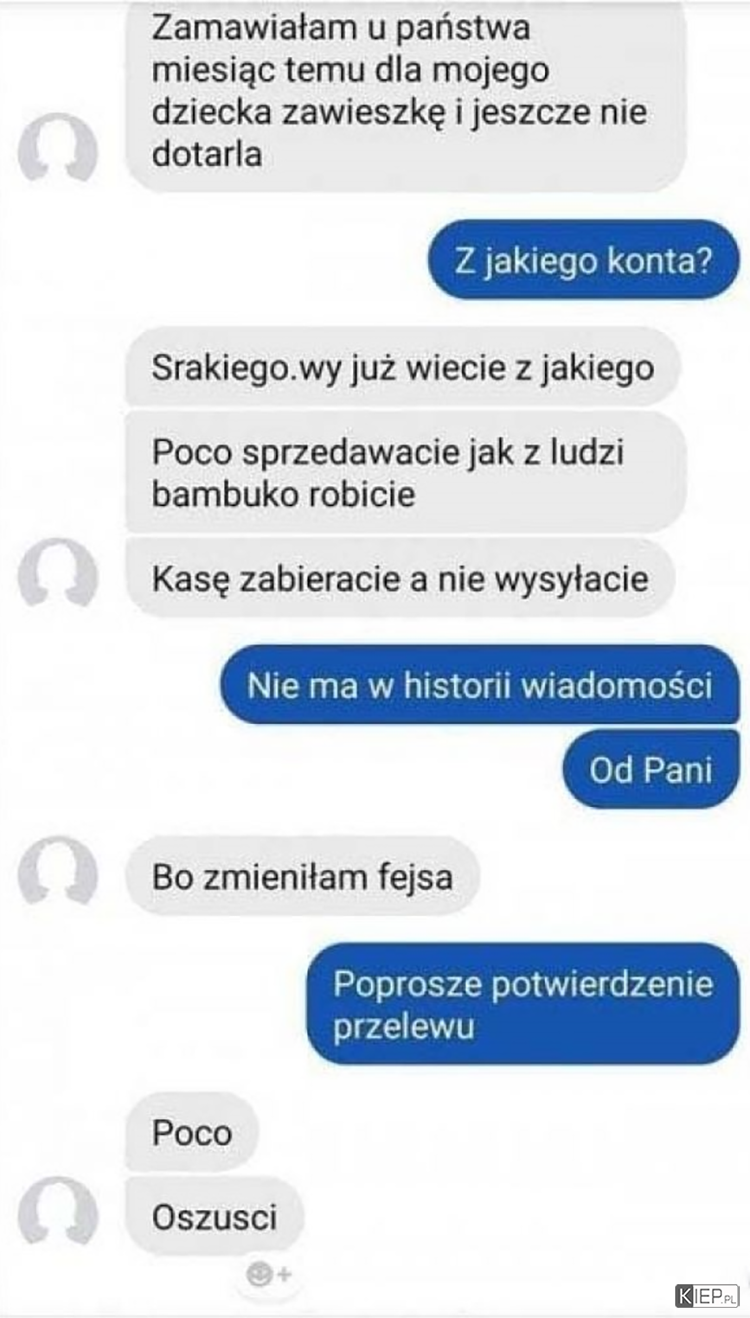Viewport: 750px width, 1318px height.
Task: Select the 'Zamawiałam u państwa' message bubble
Action: [x=406, y=90]
